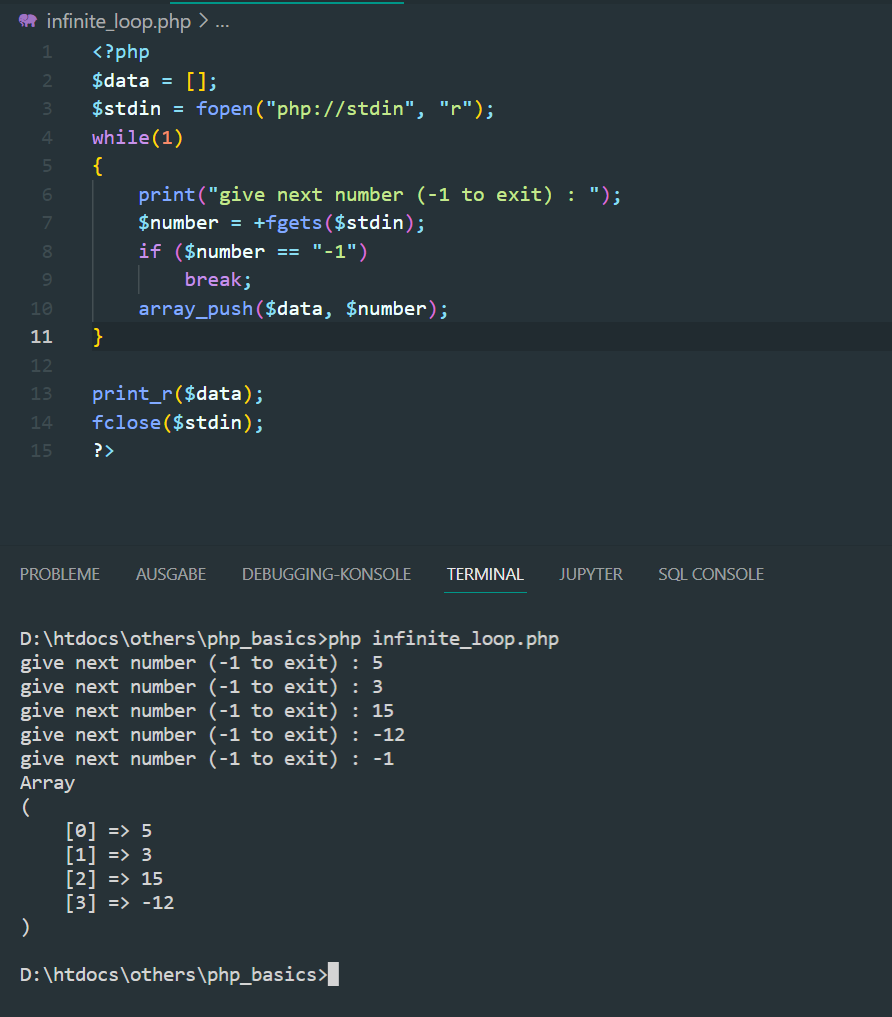Click the PHP elephant file icon in breadcrumb

[28, 21]
